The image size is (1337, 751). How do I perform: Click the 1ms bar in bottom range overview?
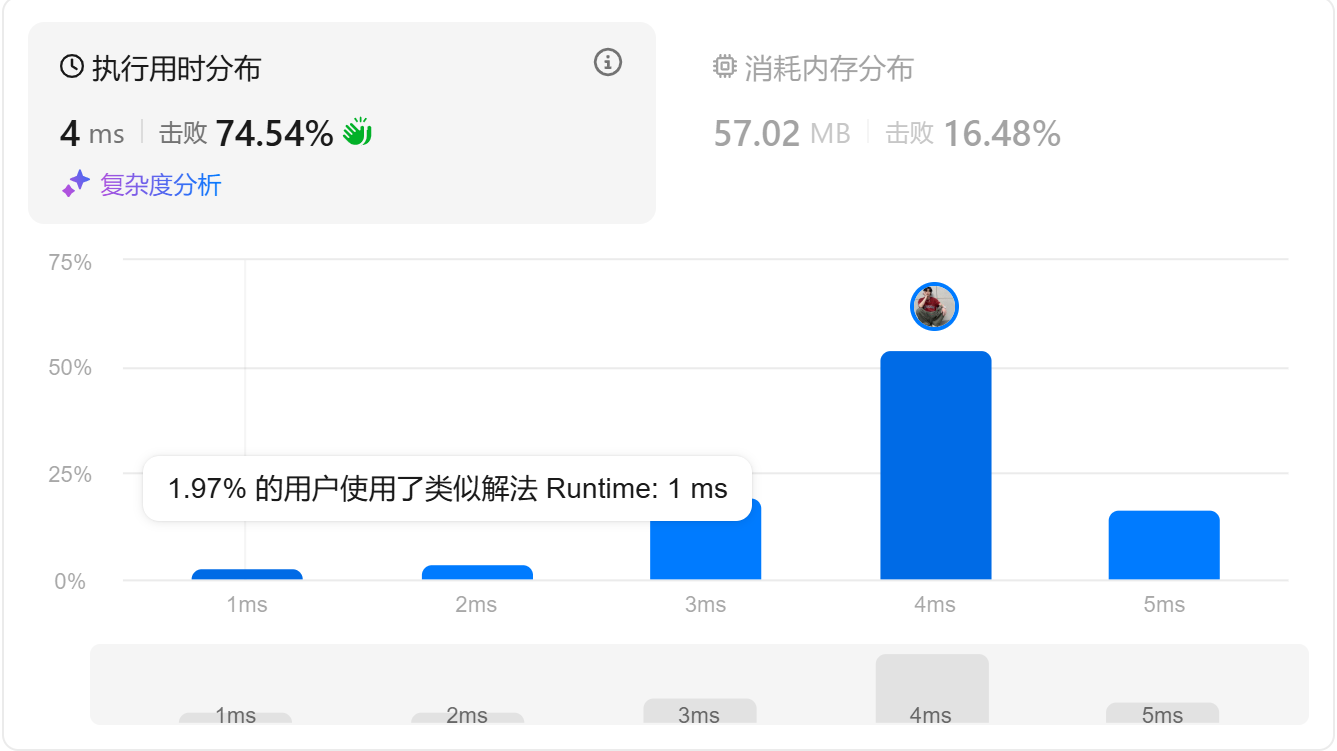pyautogui.click(x=236, y=718)
